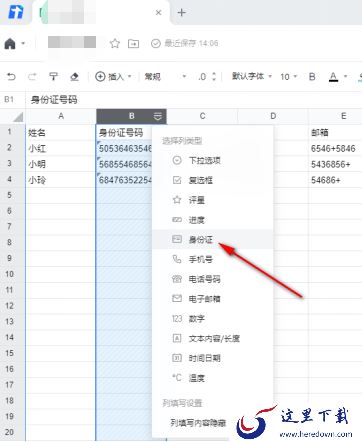Click the formula bar showing 身份证号码

point(193,99)
